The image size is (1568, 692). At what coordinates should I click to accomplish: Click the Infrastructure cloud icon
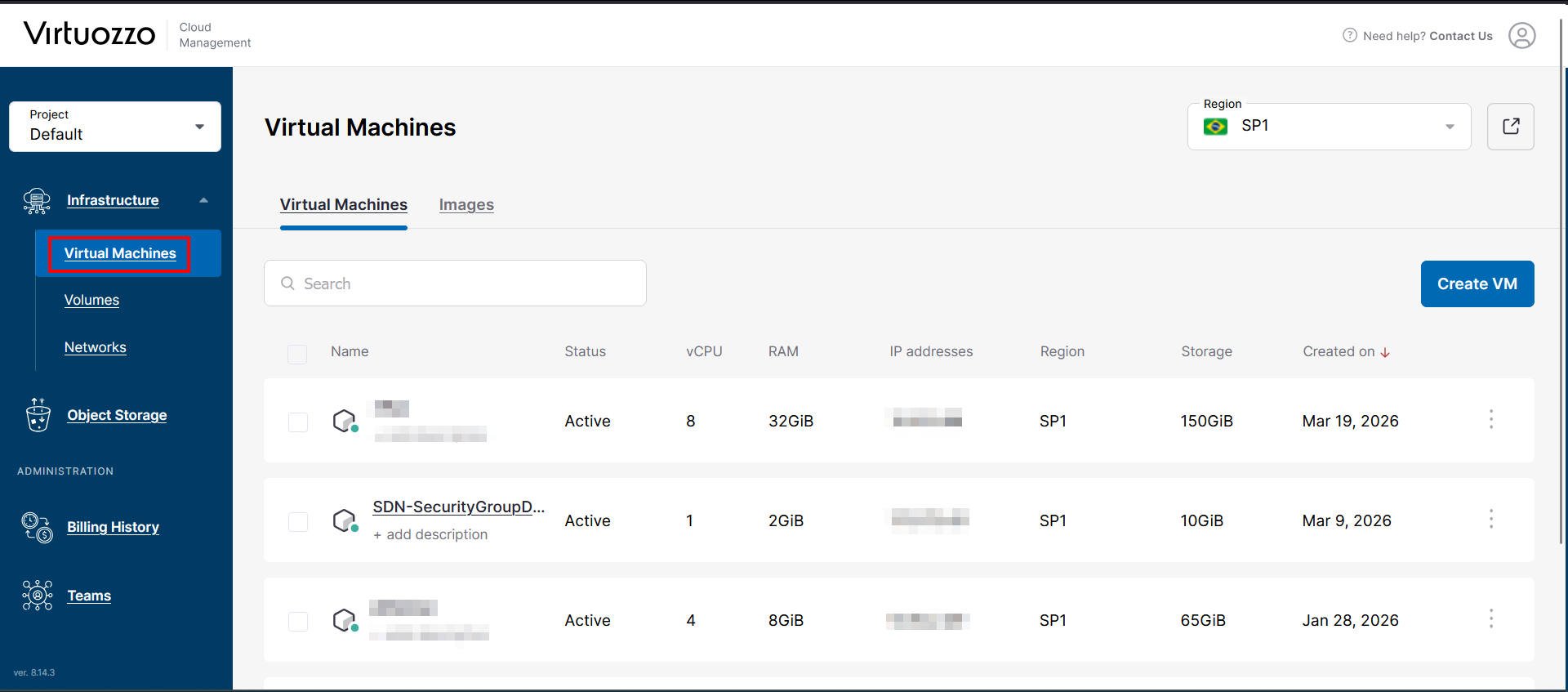[37, 201]
